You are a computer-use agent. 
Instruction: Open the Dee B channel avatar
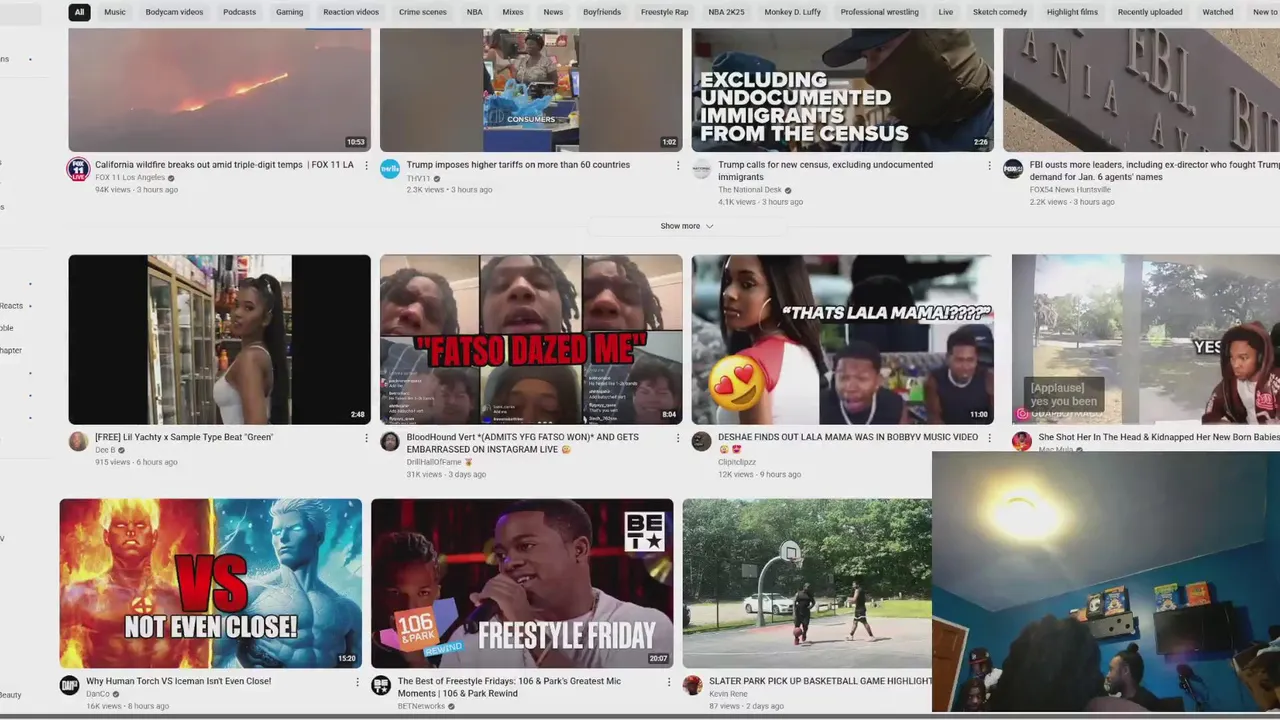point(78,442)
